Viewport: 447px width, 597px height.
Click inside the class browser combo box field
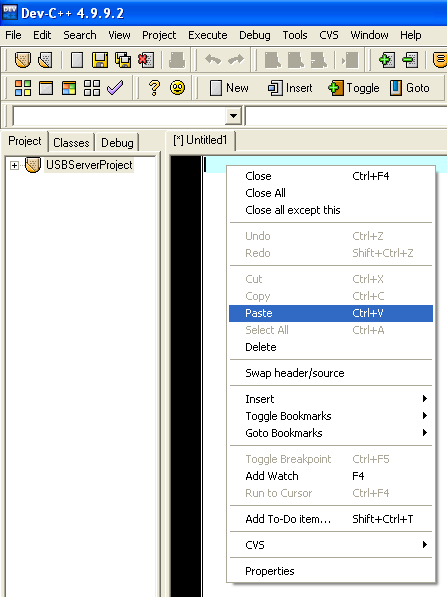tap(119, 116)
